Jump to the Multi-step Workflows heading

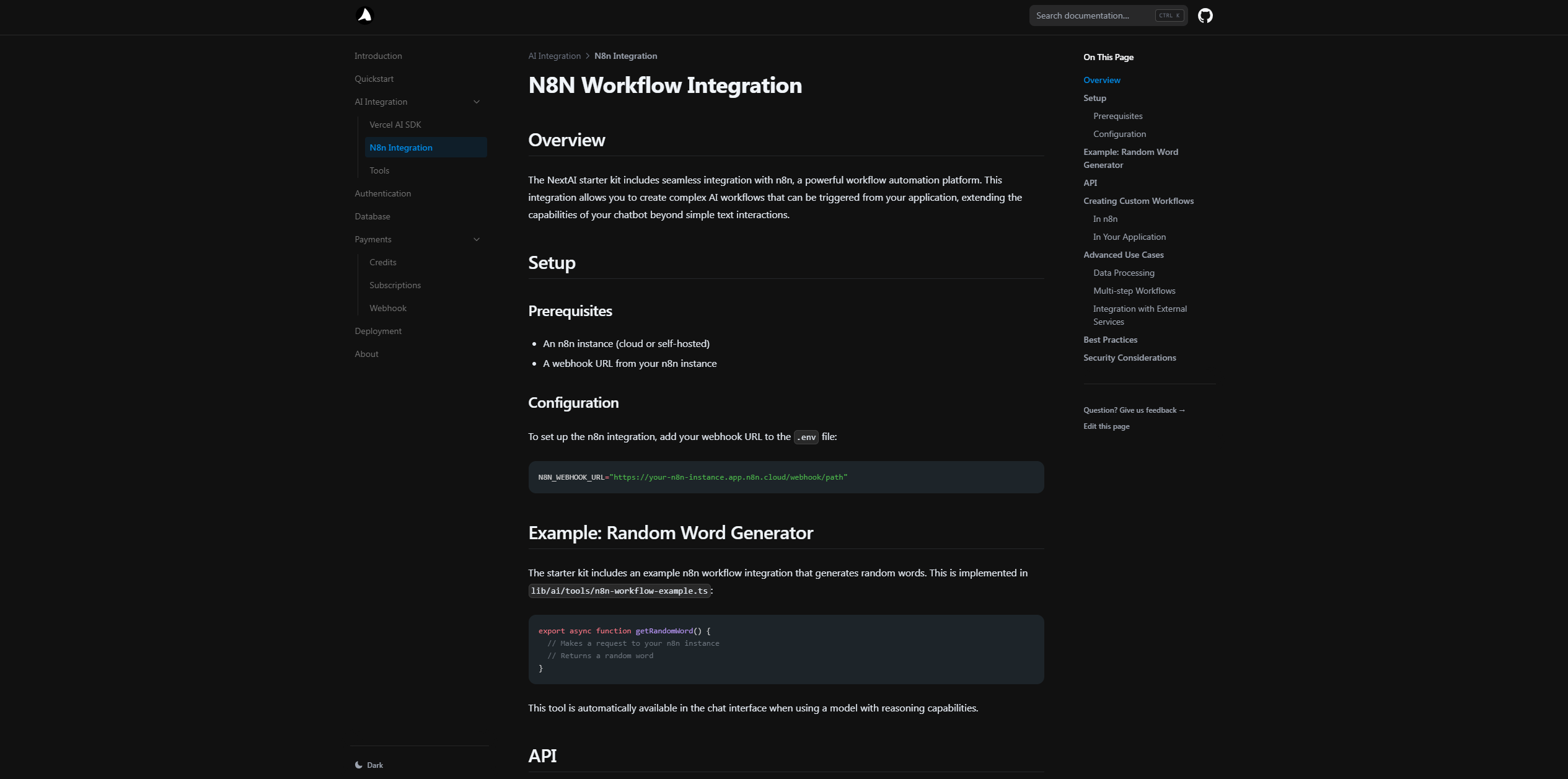(x=1134, y=291)
